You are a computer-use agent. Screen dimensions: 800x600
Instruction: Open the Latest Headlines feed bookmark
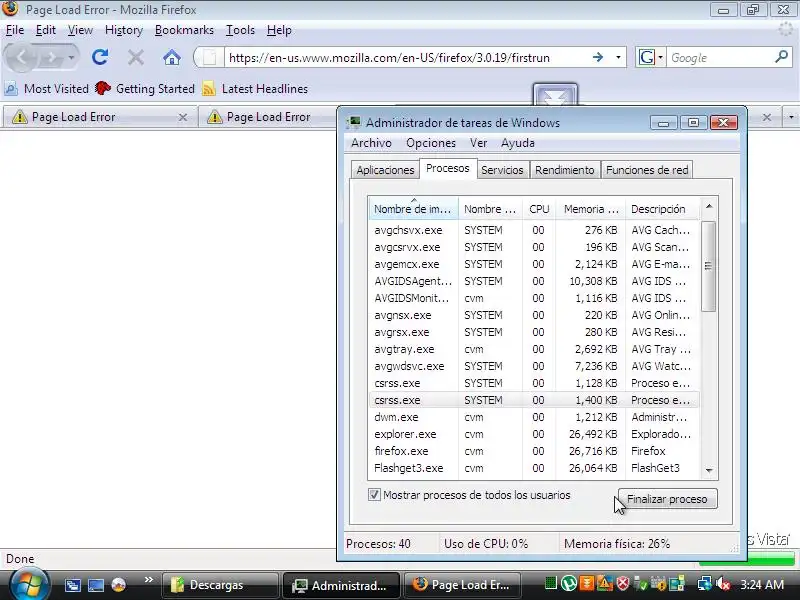click(255, 89)
